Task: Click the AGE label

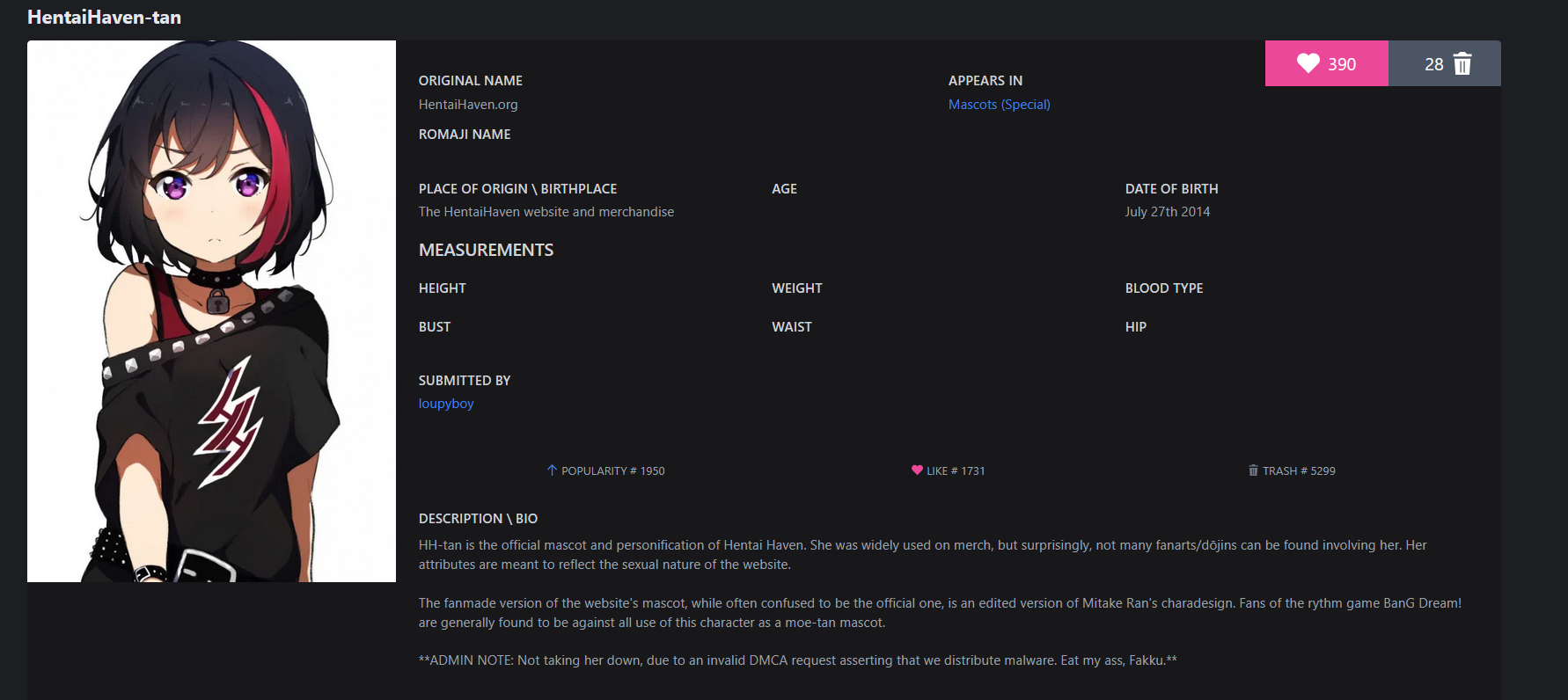Action: click(785, 189)
